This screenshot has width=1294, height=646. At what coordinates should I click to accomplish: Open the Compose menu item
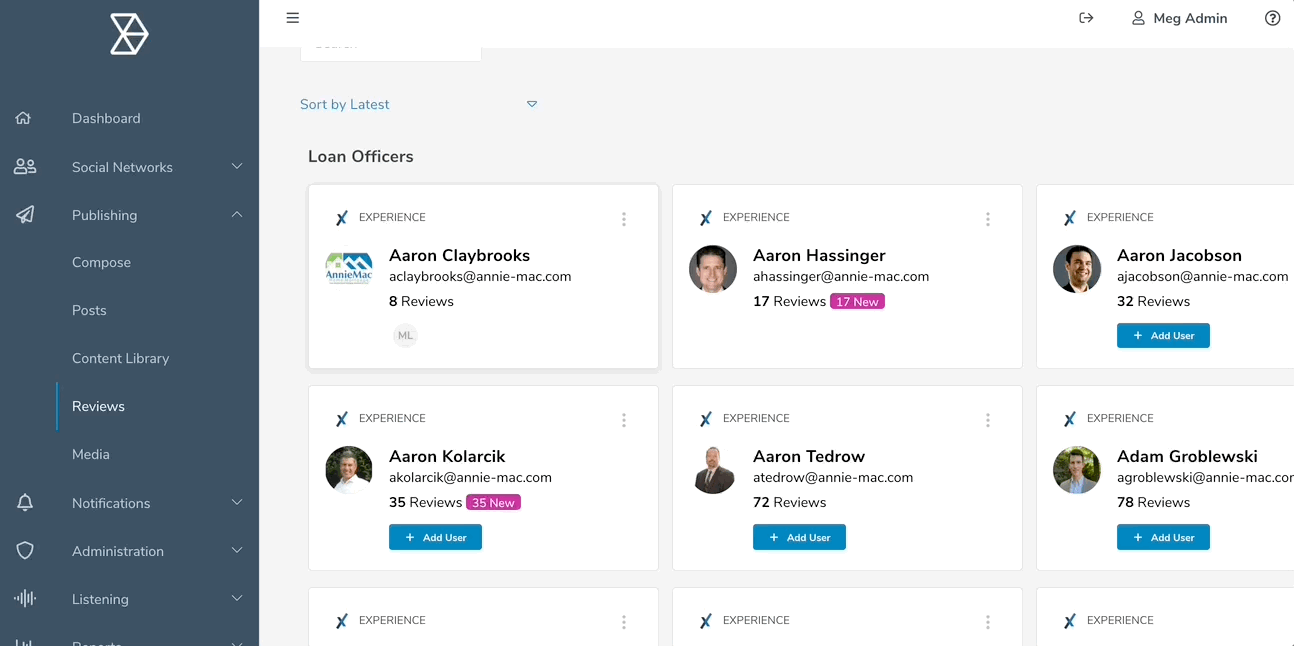coord(101,262)
